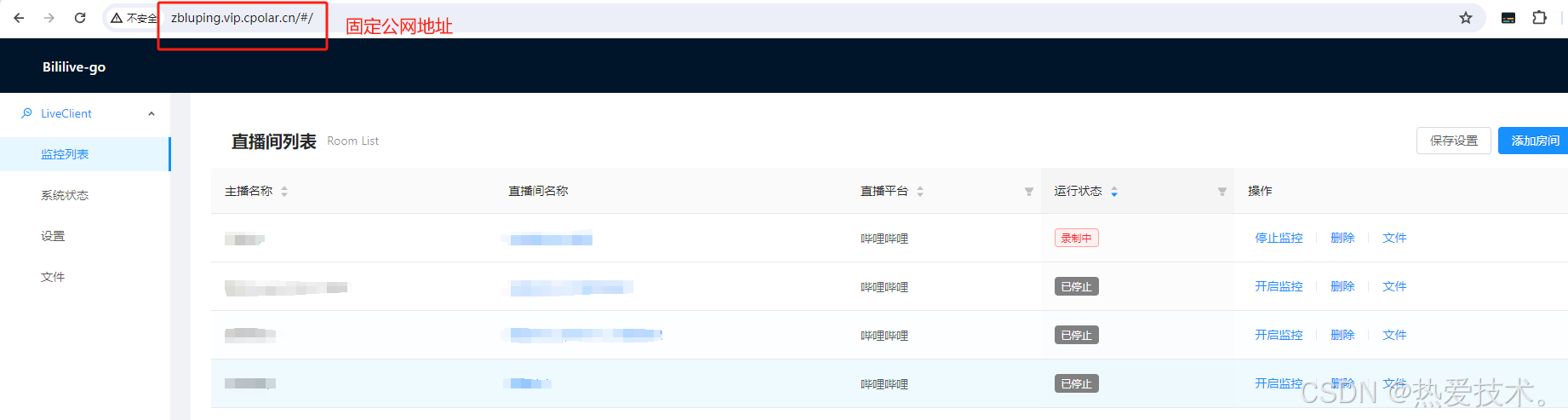Image resolution: width=1568 pixels, height=420 pixels.
Task: Collapse the LiveClient sidebar menu
Action: coord(152,113)
